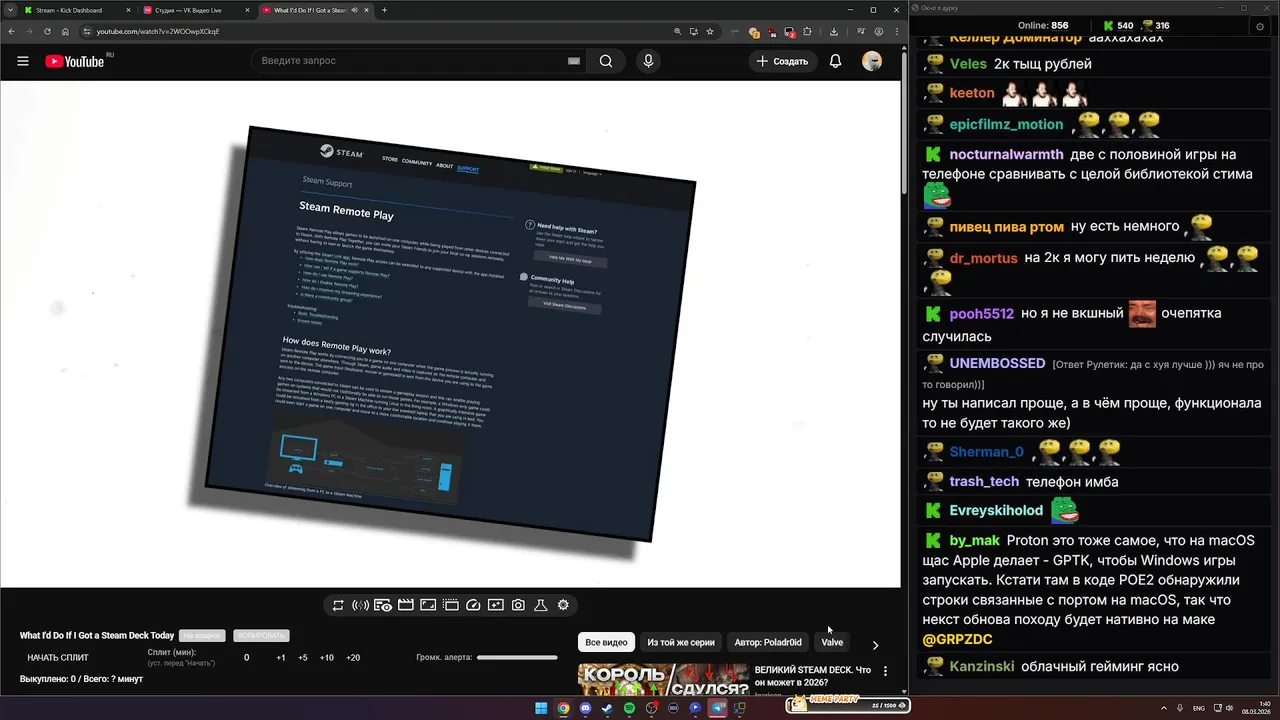1280x720 pixels.
Task: Start voice search with microphone icon
Action: [648, 61]
